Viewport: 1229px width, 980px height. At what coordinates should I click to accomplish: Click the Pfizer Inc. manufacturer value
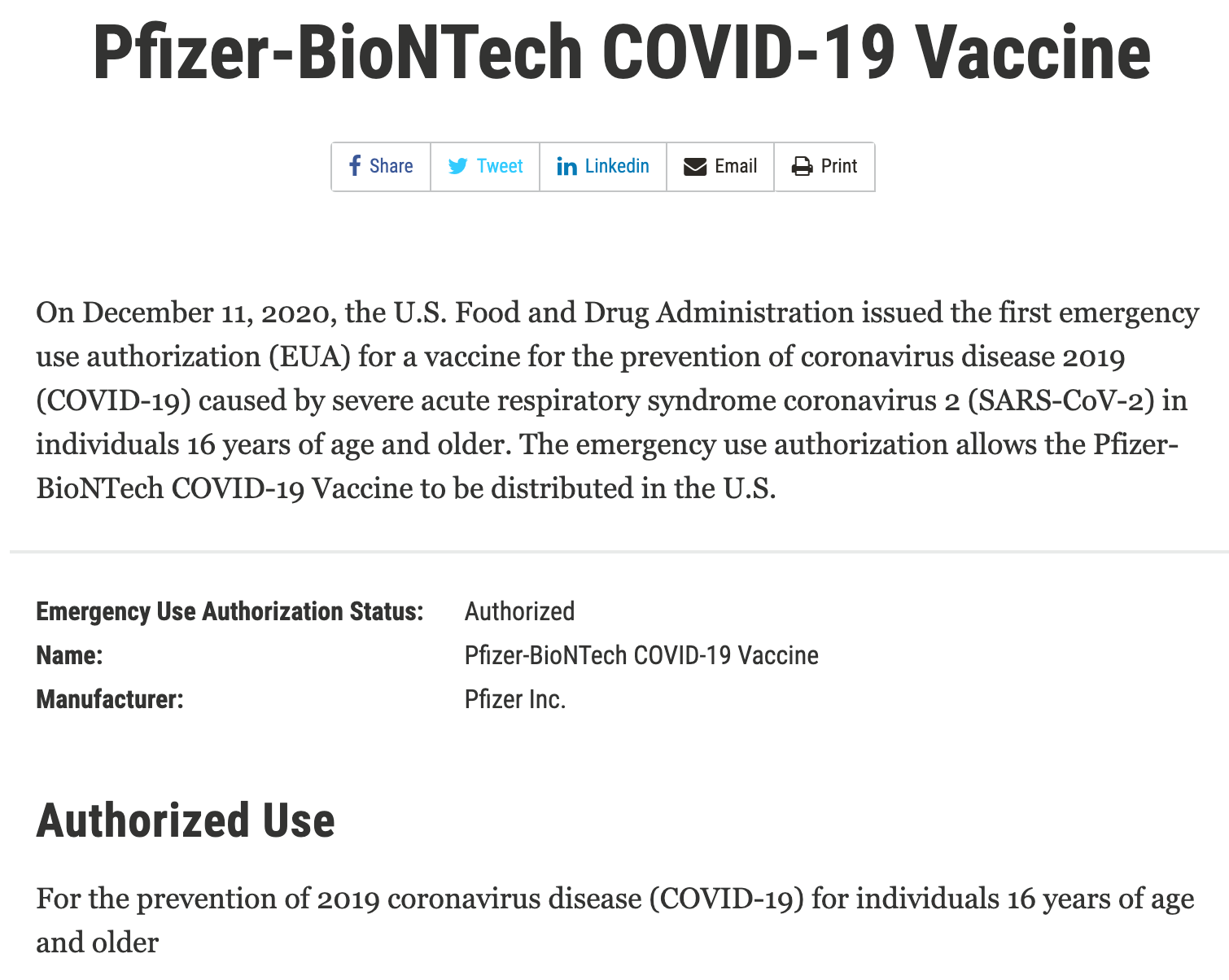pos(515,699)
